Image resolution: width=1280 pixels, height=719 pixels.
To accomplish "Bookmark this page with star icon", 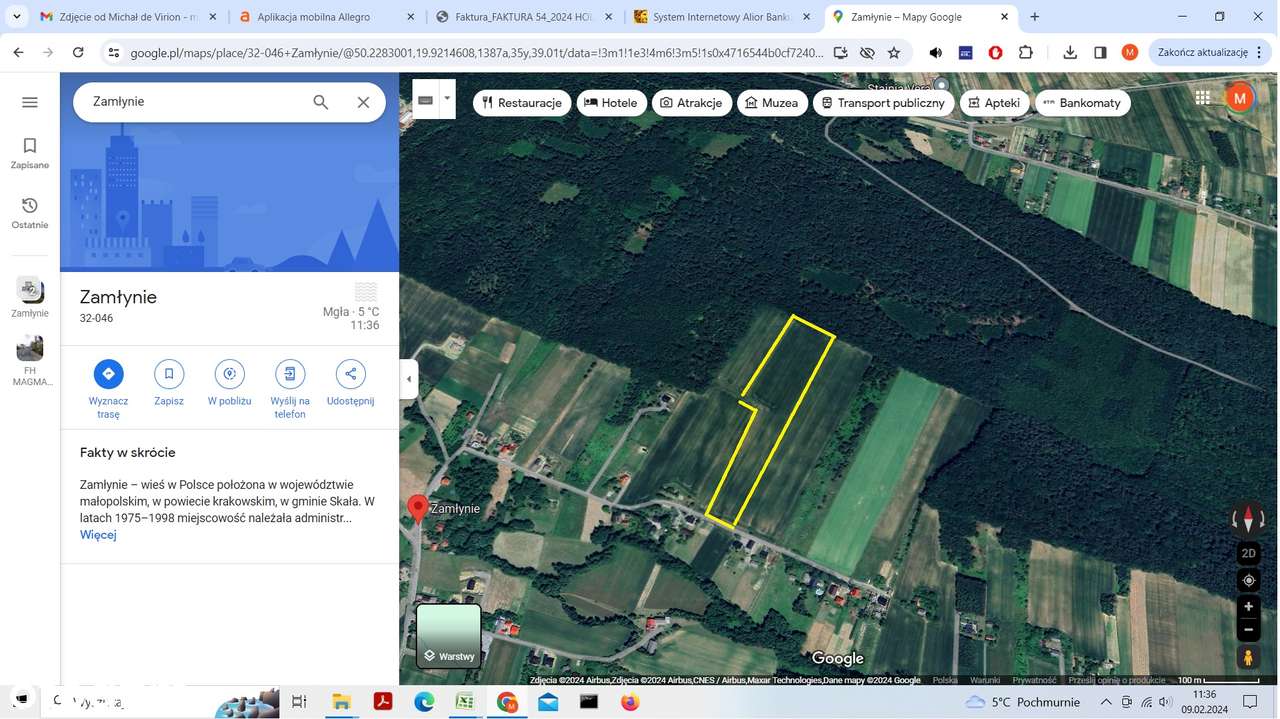I will tap(894, 53).
